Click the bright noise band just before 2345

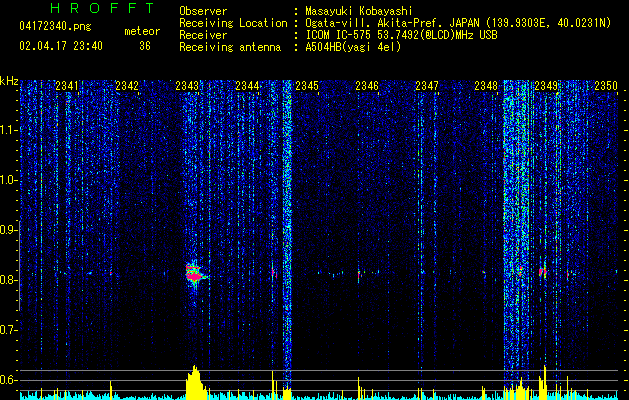pyautogui.click(x=287, y=233)
